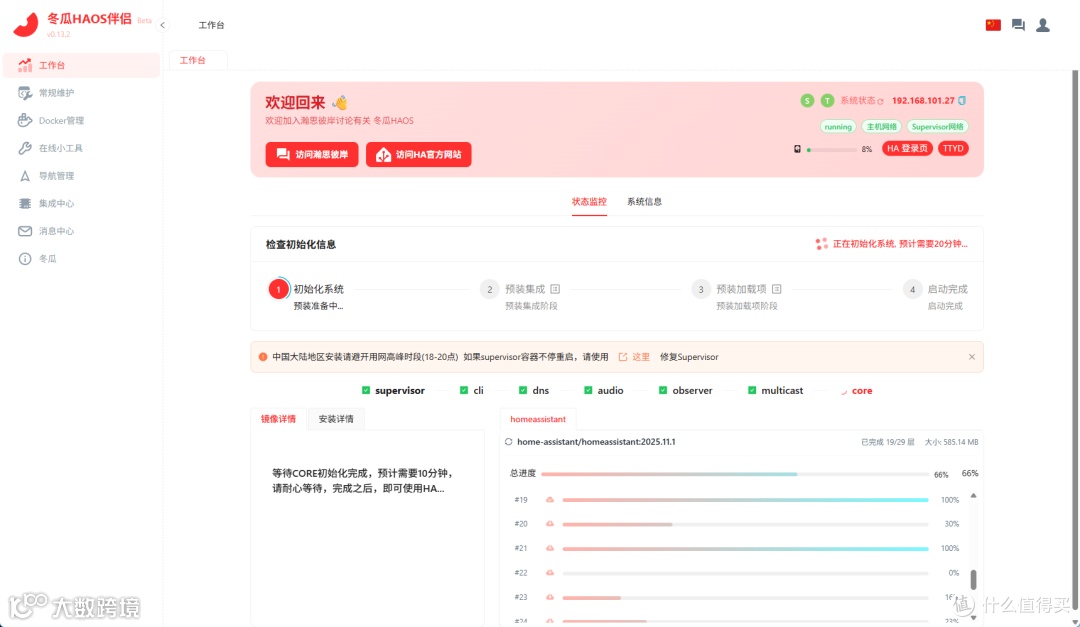This screenshot has width=1080, height=627.
Task: Click the 在线小工具 wrench icon
Action: (25, 147)
